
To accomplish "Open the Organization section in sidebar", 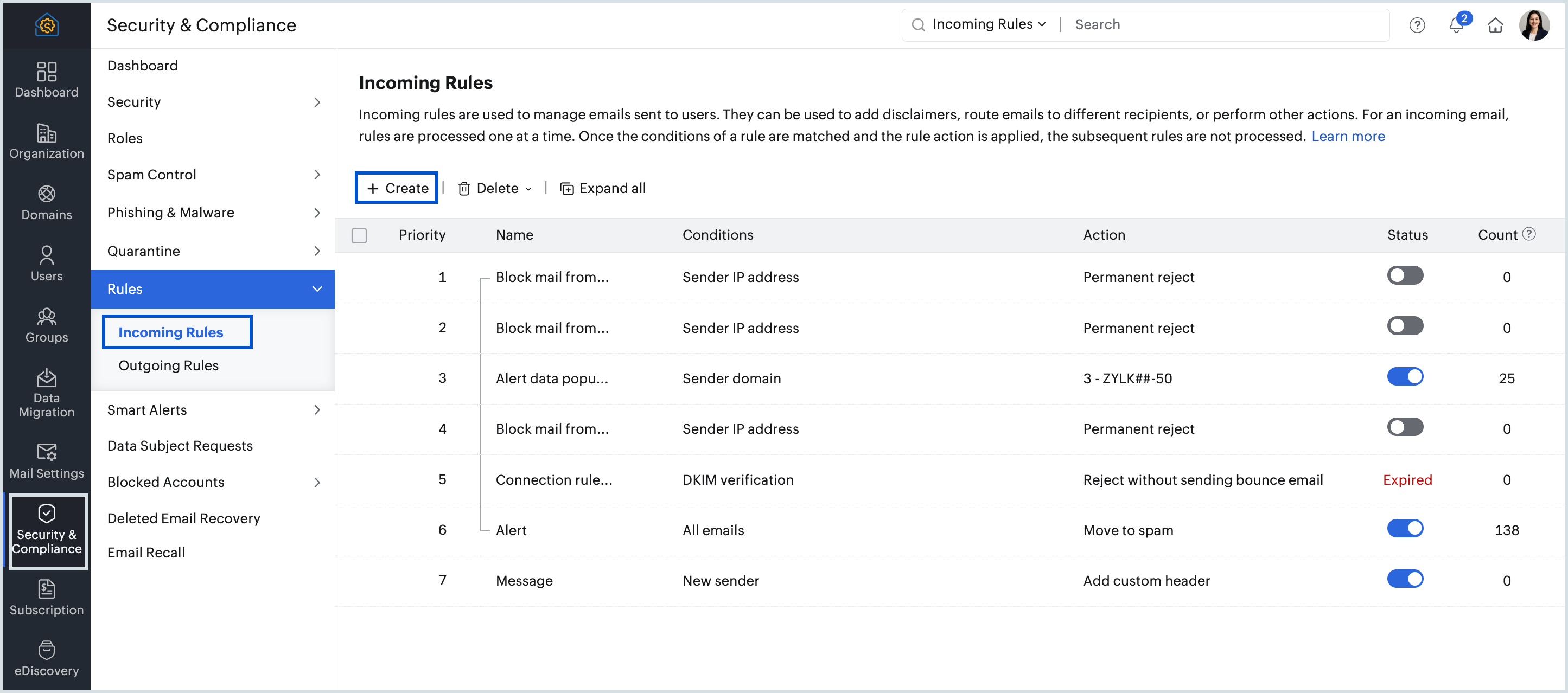I will click(x=46, y=140).
